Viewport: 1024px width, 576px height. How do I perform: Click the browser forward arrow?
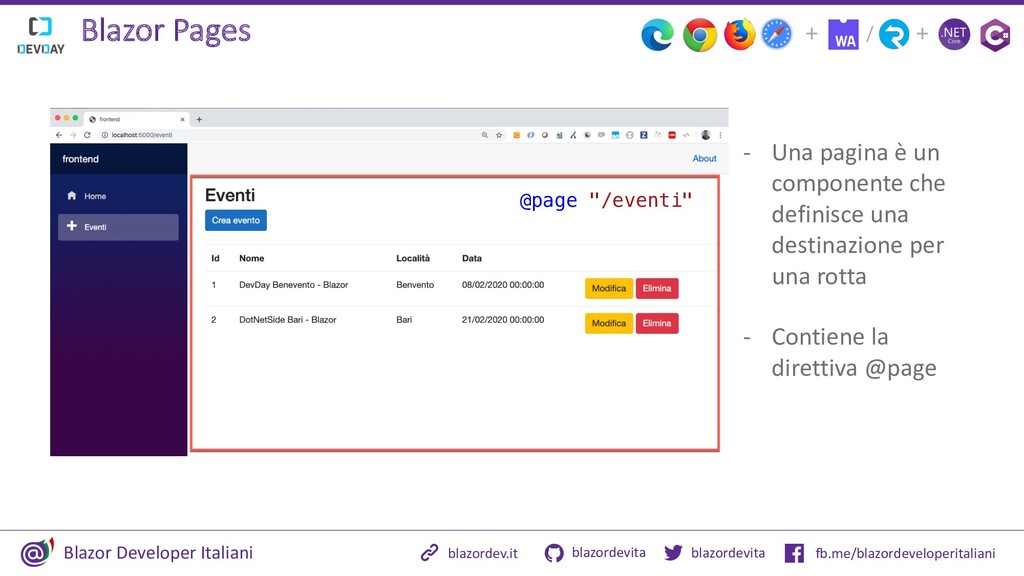[x=73, y=135]
